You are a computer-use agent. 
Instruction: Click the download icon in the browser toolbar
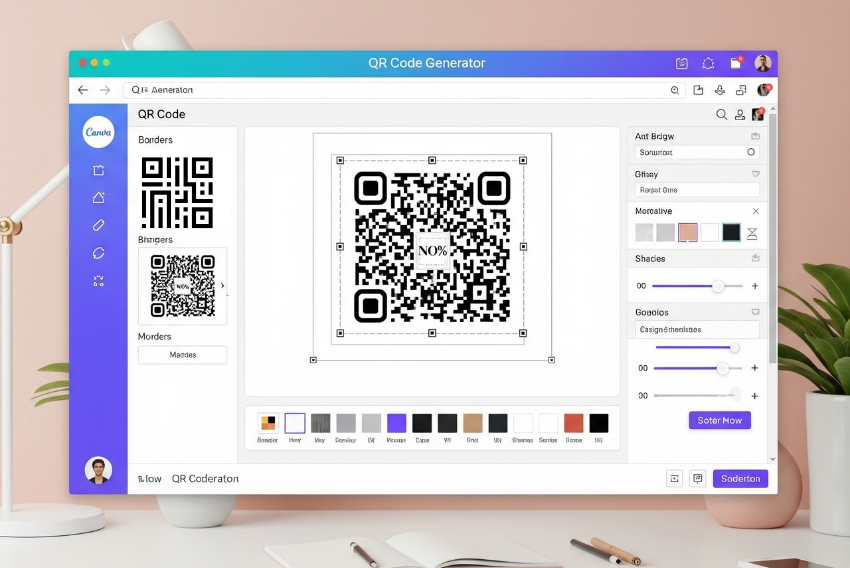pyautogui.click(x=720, y=90)
